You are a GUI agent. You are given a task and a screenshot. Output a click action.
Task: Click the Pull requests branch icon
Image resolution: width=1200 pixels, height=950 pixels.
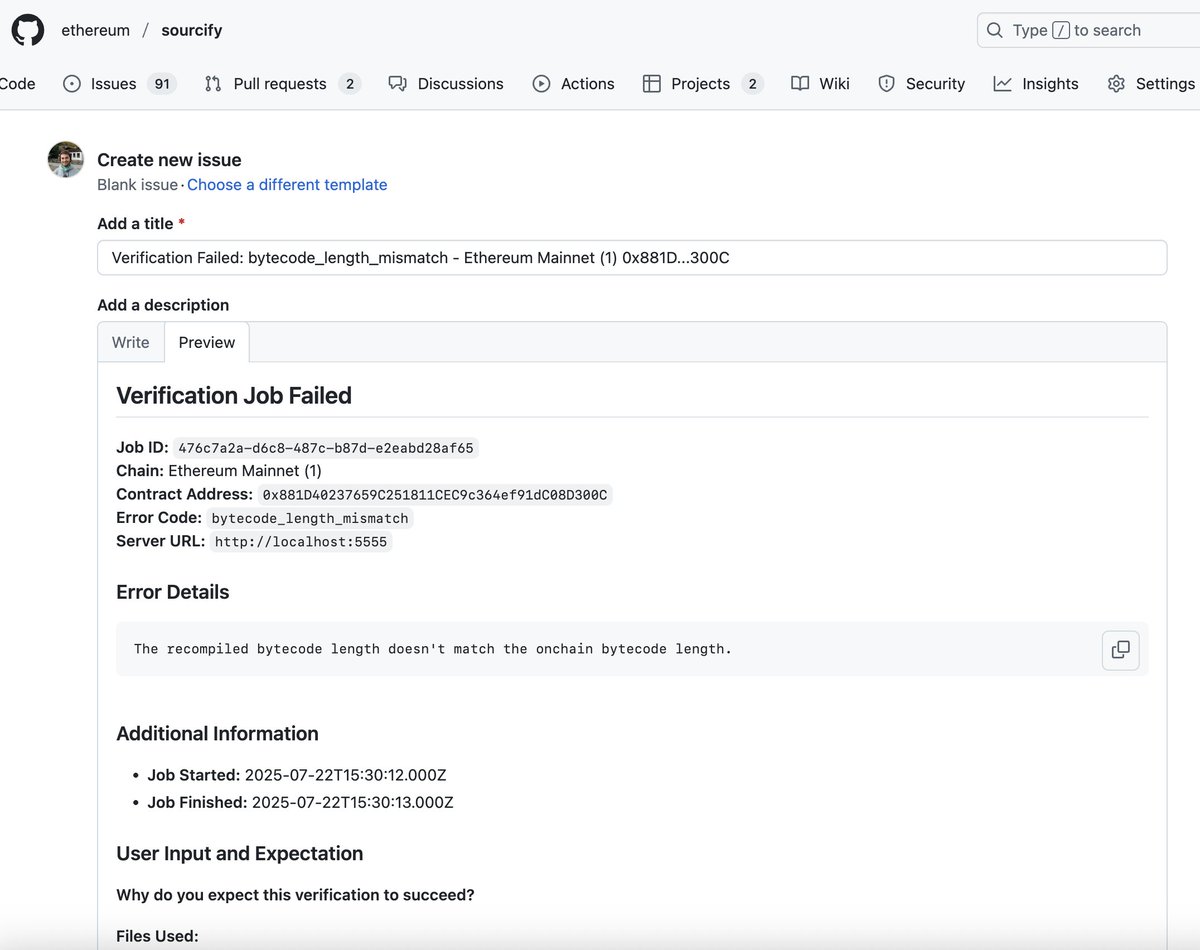point(213,84)
